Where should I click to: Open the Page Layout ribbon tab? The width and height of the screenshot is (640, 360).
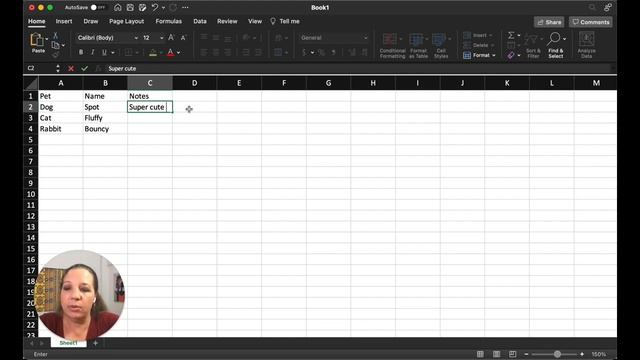tap(127, 21)
